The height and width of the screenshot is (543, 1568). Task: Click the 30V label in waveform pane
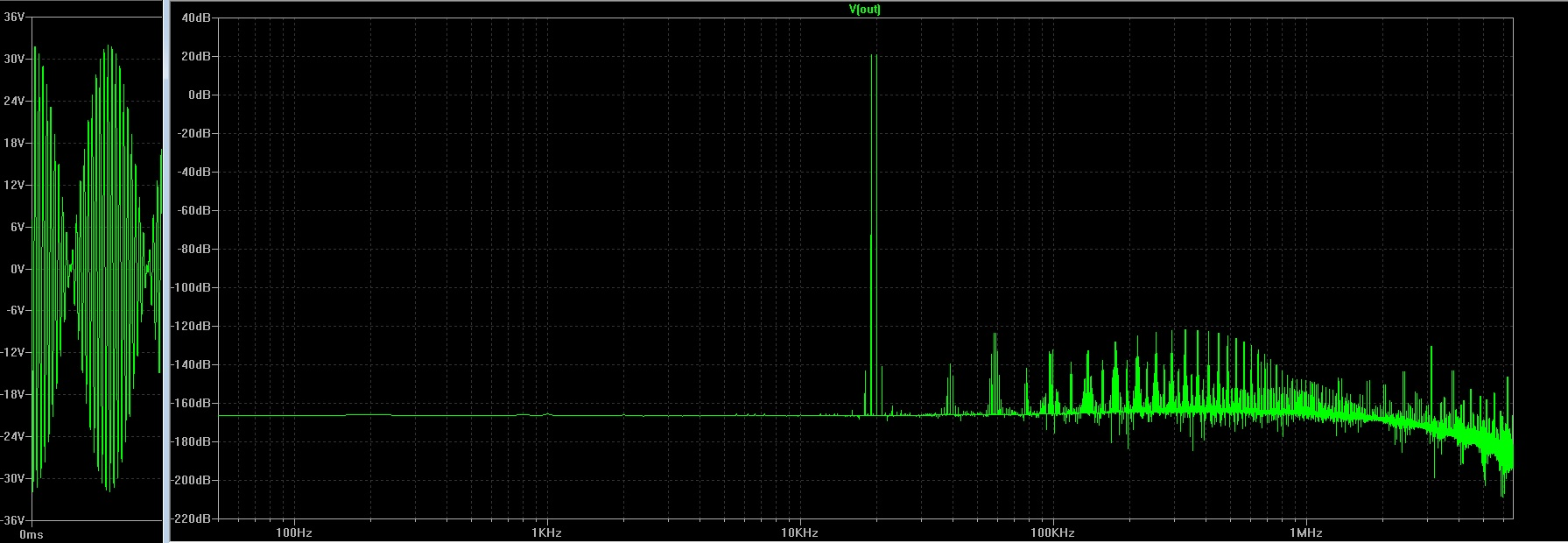[14, 60]
